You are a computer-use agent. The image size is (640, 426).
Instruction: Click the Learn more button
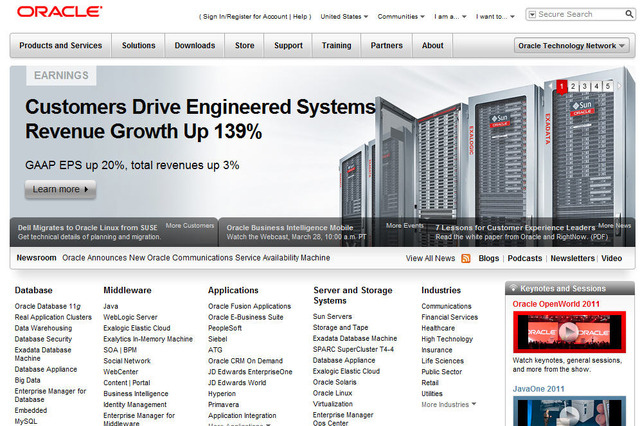(60, 189)
